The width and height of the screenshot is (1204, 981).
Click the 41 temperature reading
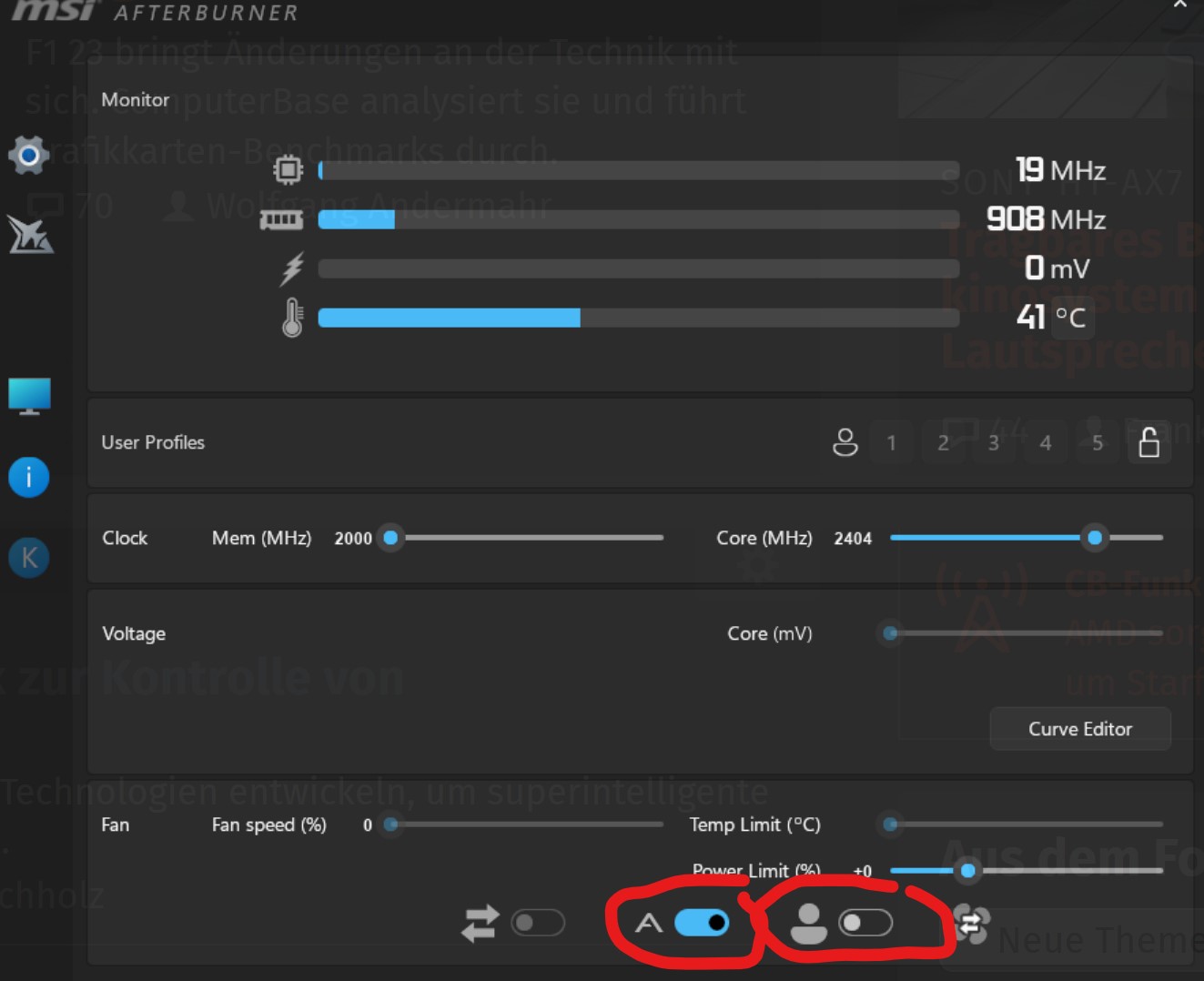[x=1031, y=318]
